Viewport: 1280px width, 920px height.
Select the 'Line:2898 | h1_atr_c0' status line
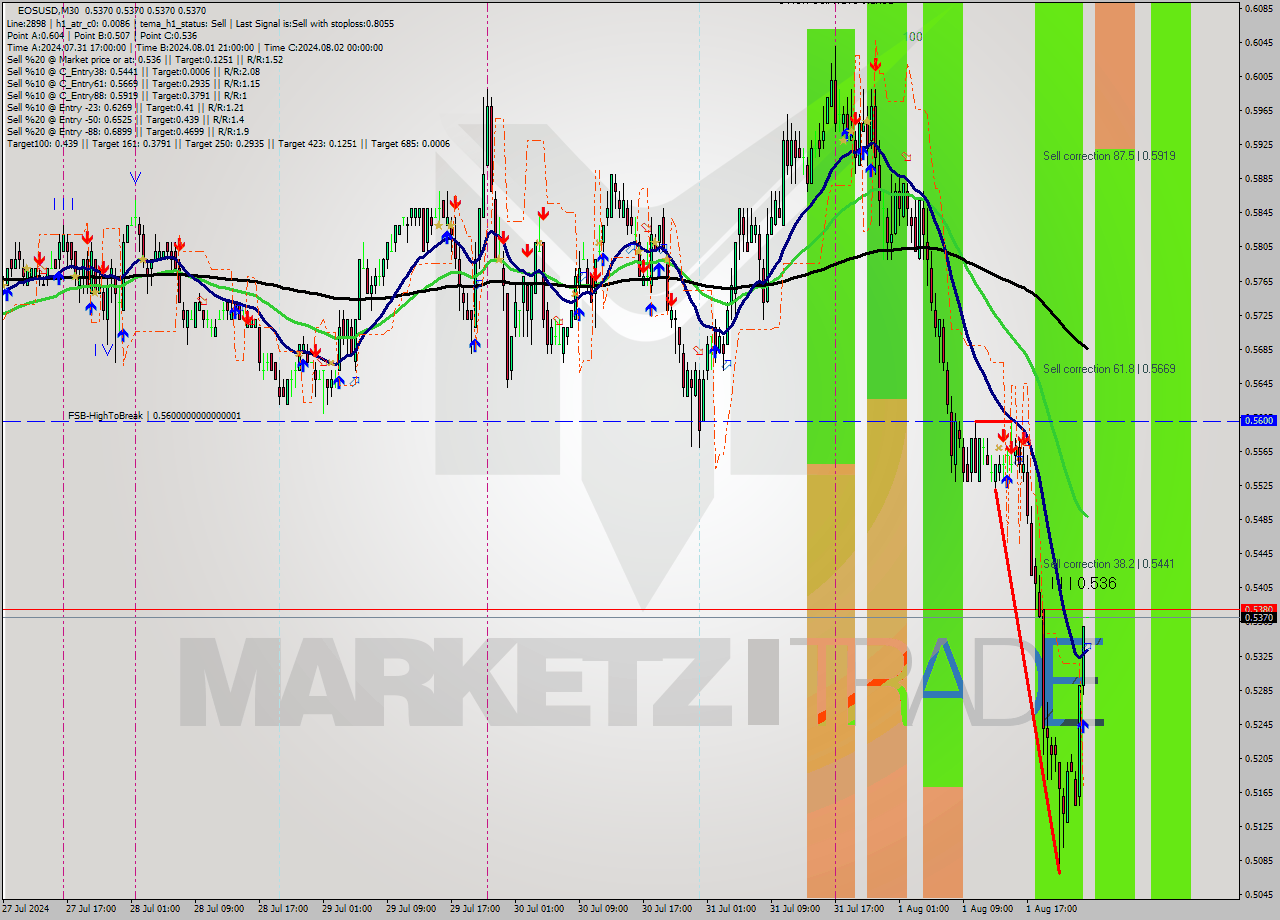[200, 23]
